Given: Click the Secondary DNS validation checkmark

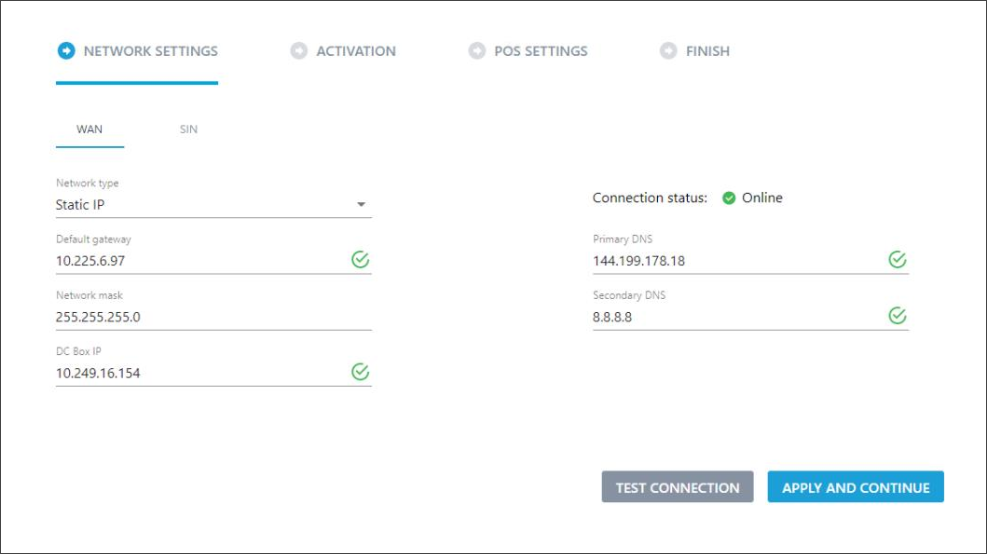Looking at the screenshot, I should tap(898, 315).
